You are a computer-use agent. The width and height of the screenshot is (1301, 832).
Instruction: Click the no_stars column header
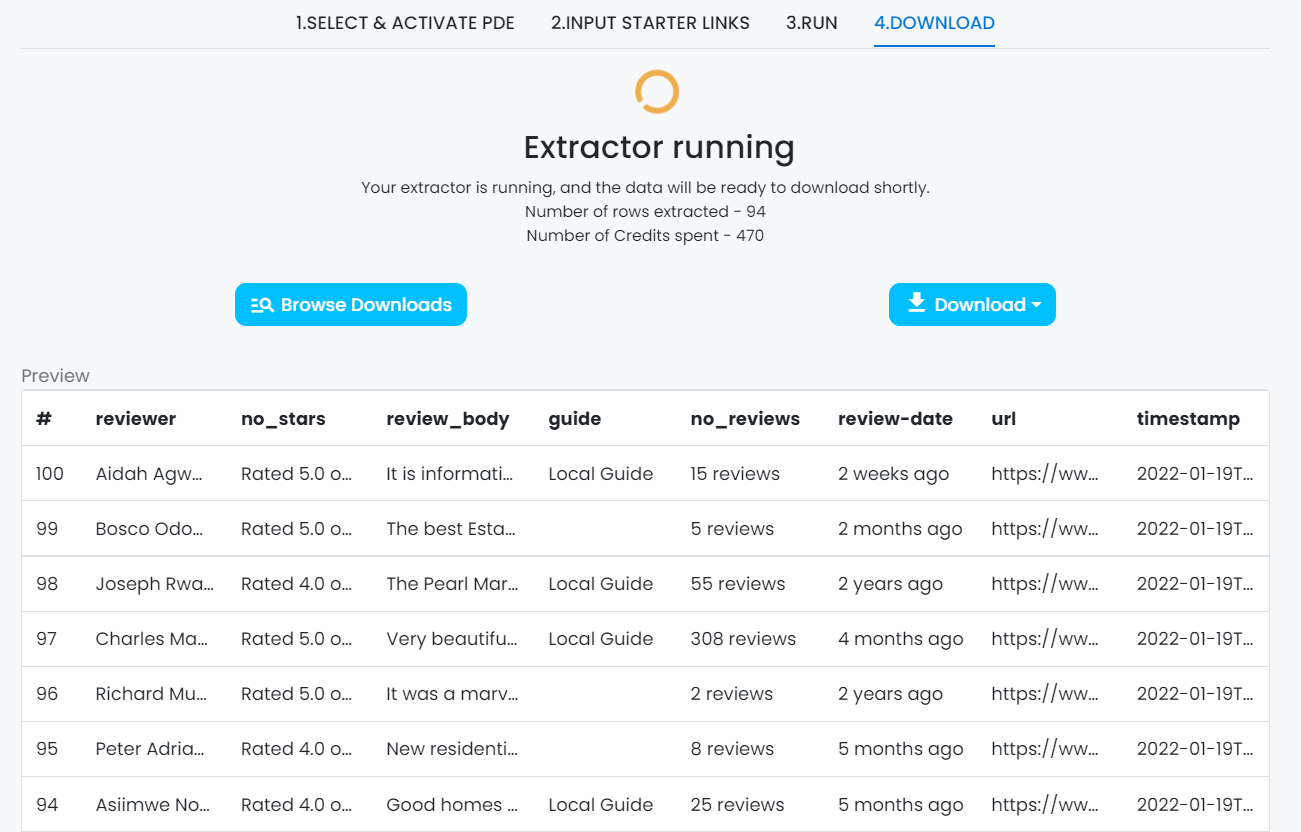283,419
